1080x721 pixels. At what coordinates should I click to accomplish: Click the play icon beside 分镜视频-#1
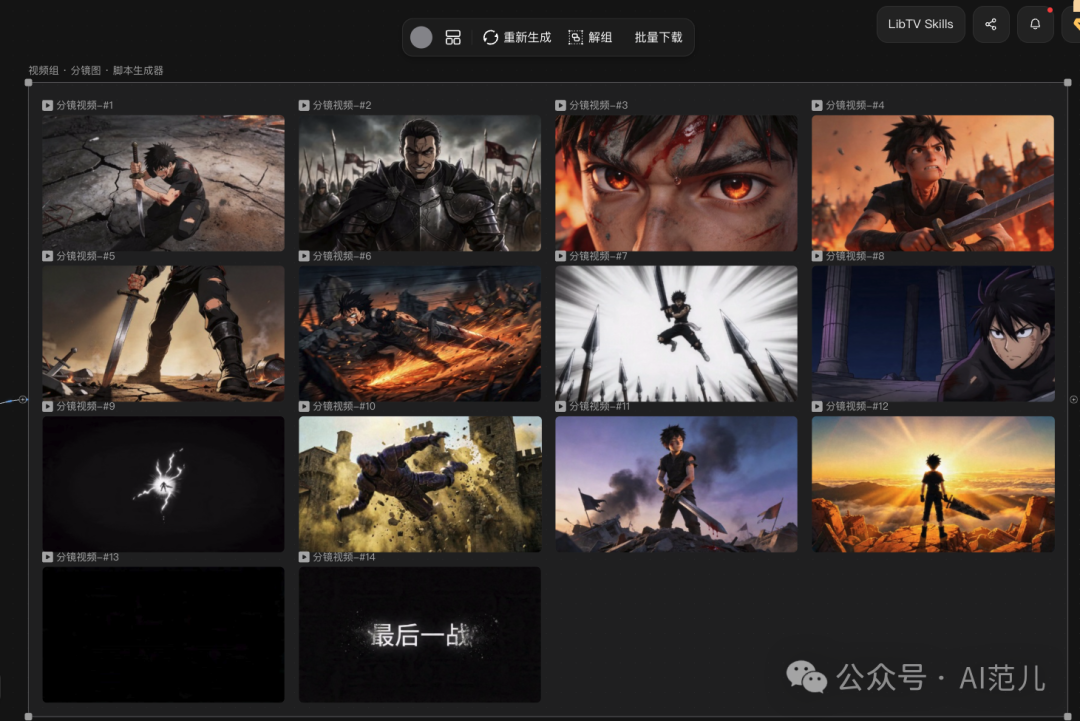(x=47, y=105)
